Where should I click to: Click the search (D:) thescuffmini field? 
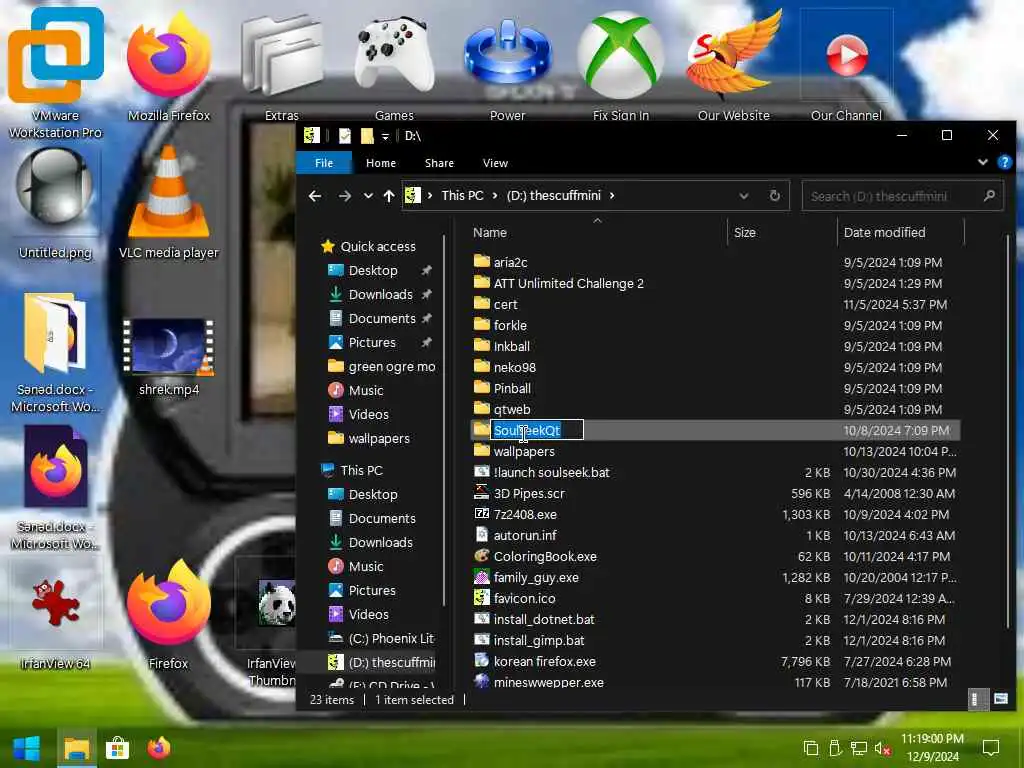(x=903, y=196)
